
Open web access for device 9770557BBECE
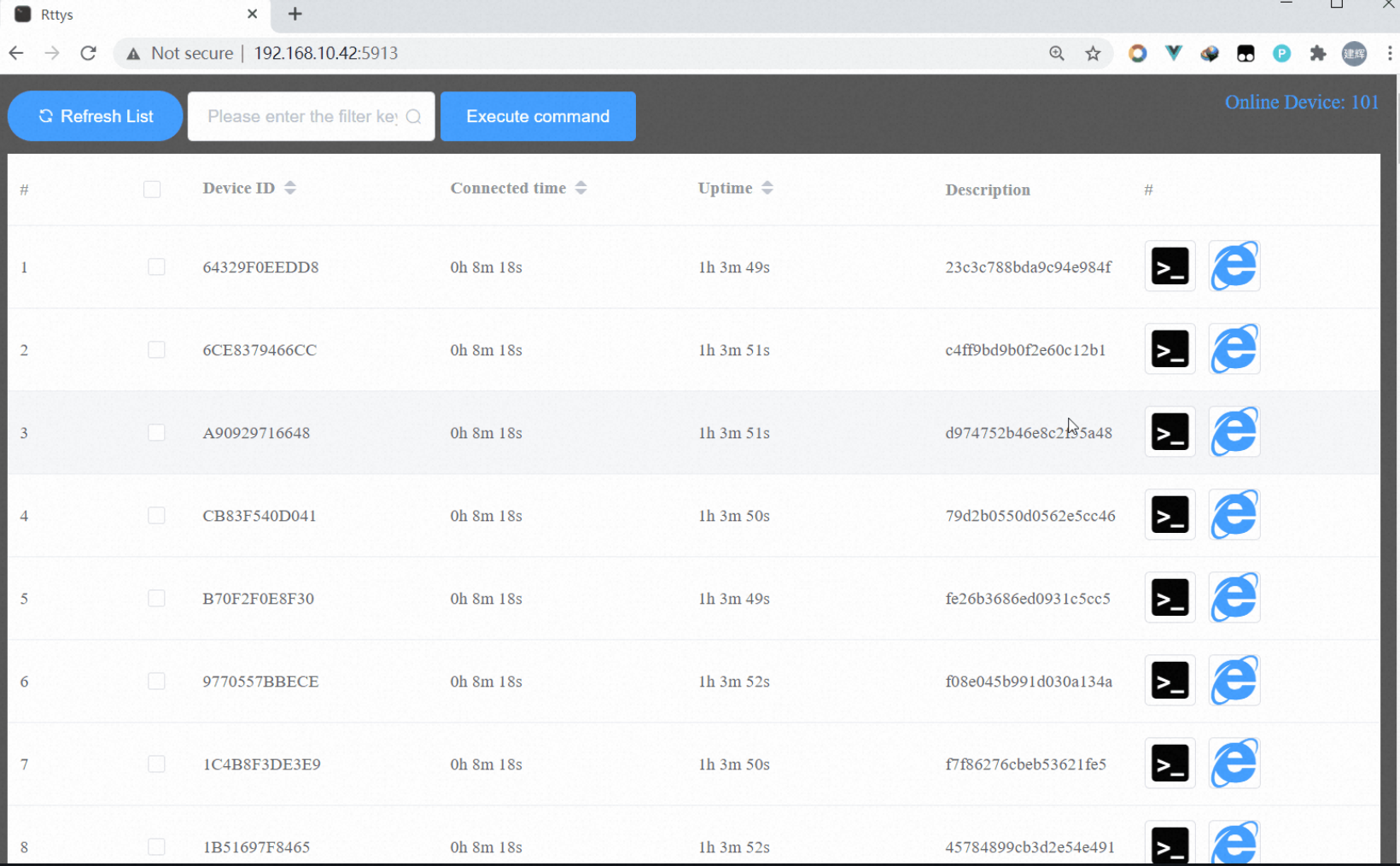click(x=1234, y=681)
